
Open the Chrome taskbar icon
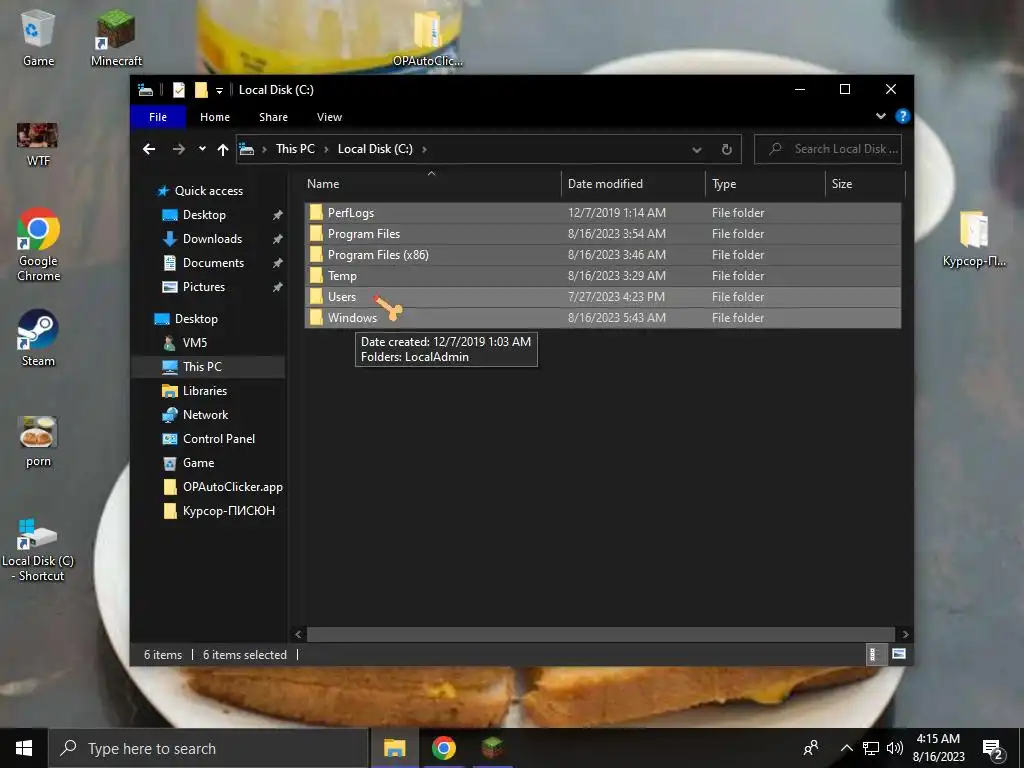pos(443,748)
